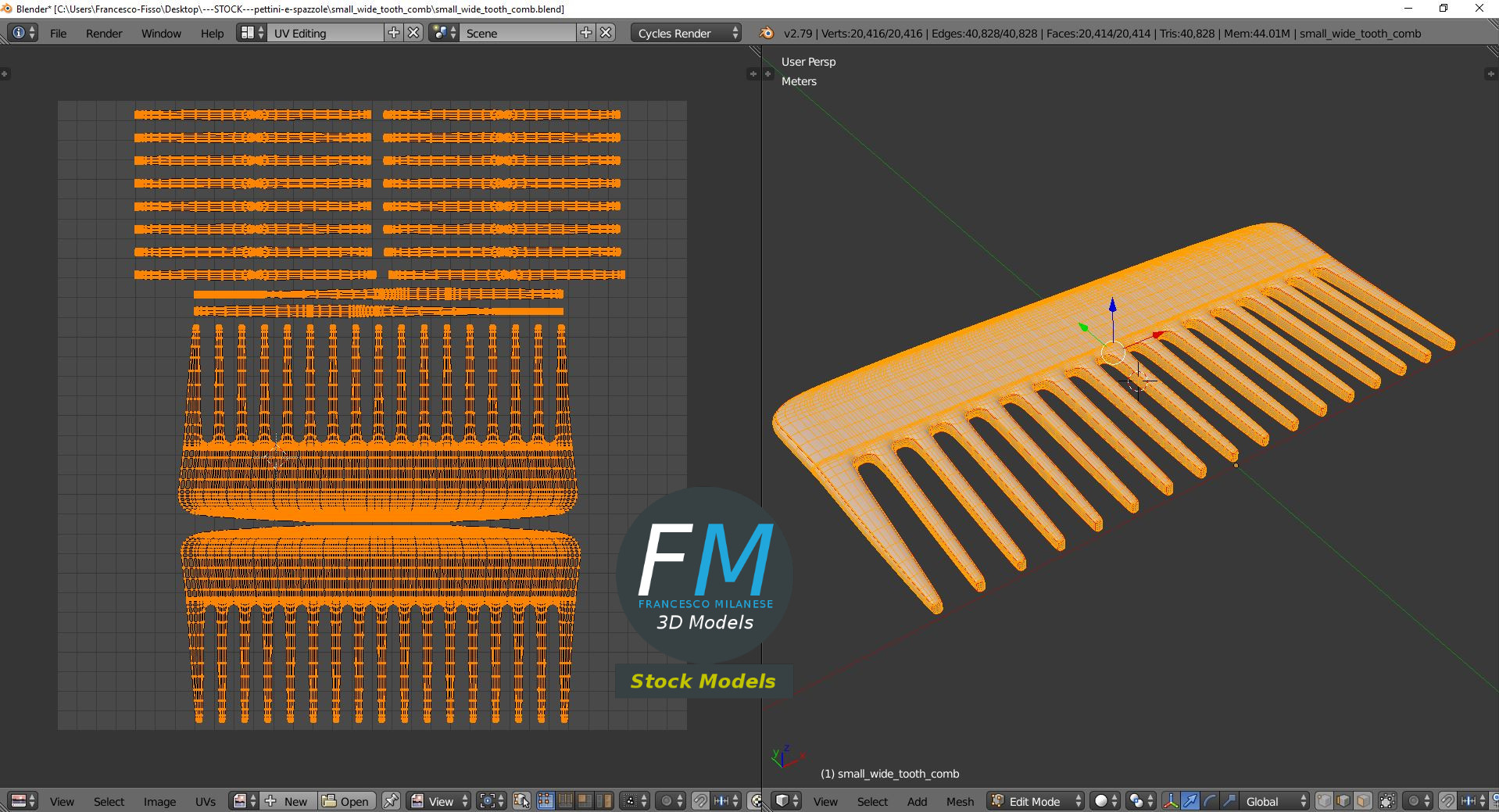The image size is (1499, 812).
Task: Open the Add menu
Action: pyautogui.click(x=917, y=802)
